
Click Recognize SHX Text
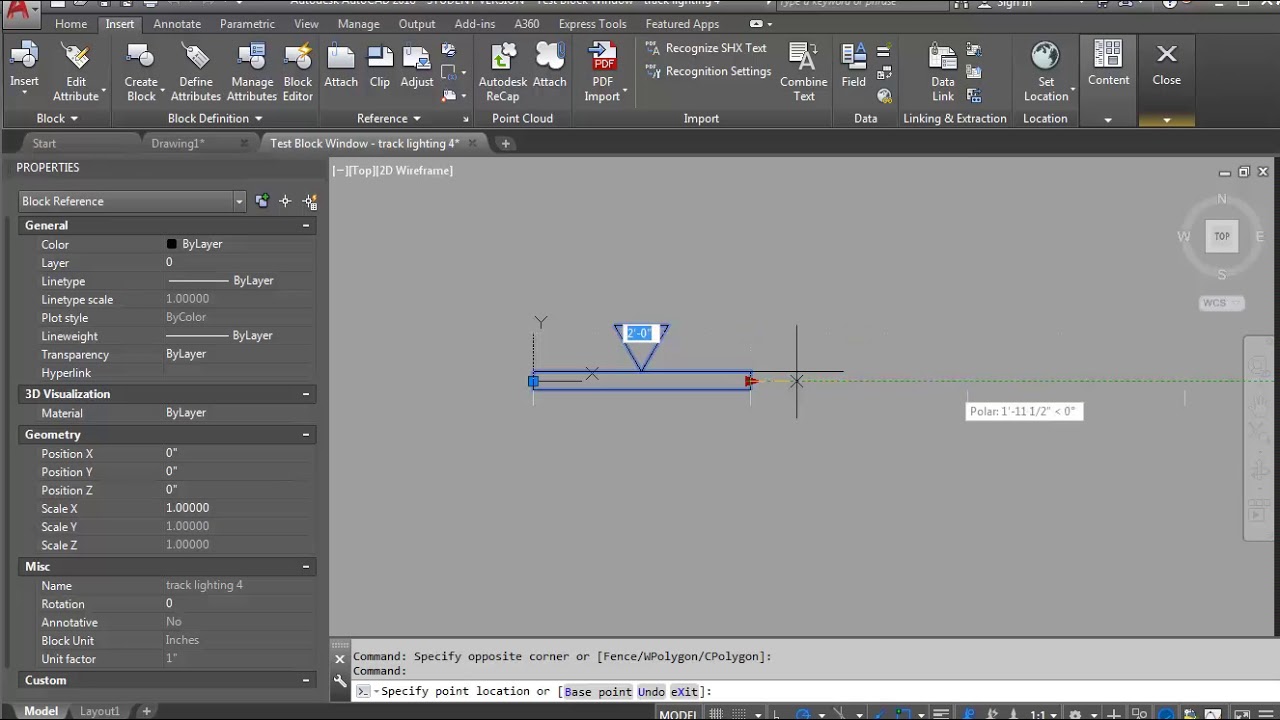[707, 48]
